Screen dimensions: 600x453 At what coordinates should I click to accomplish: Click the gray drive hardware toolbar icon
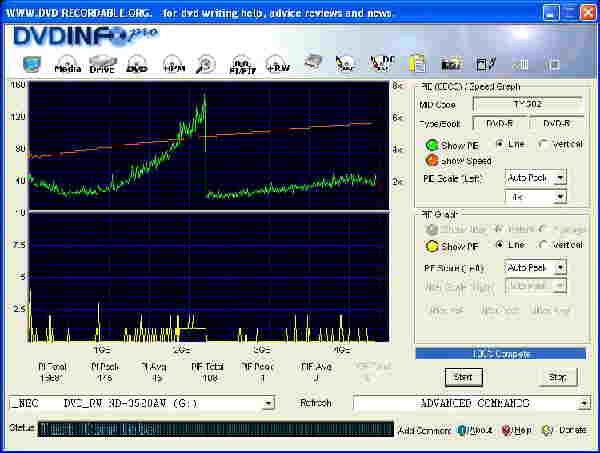click(x=313, y=63)
